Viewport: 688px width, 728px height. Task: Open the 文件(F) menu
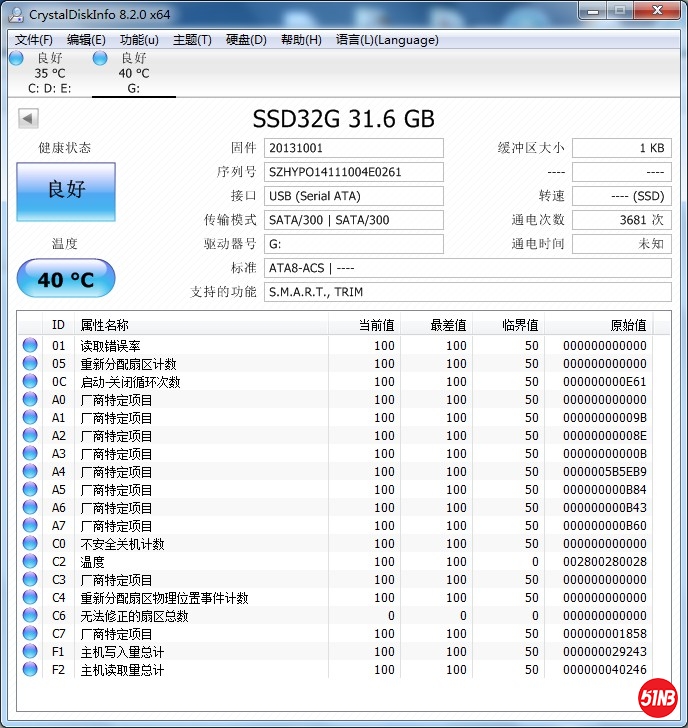point(34,40)
